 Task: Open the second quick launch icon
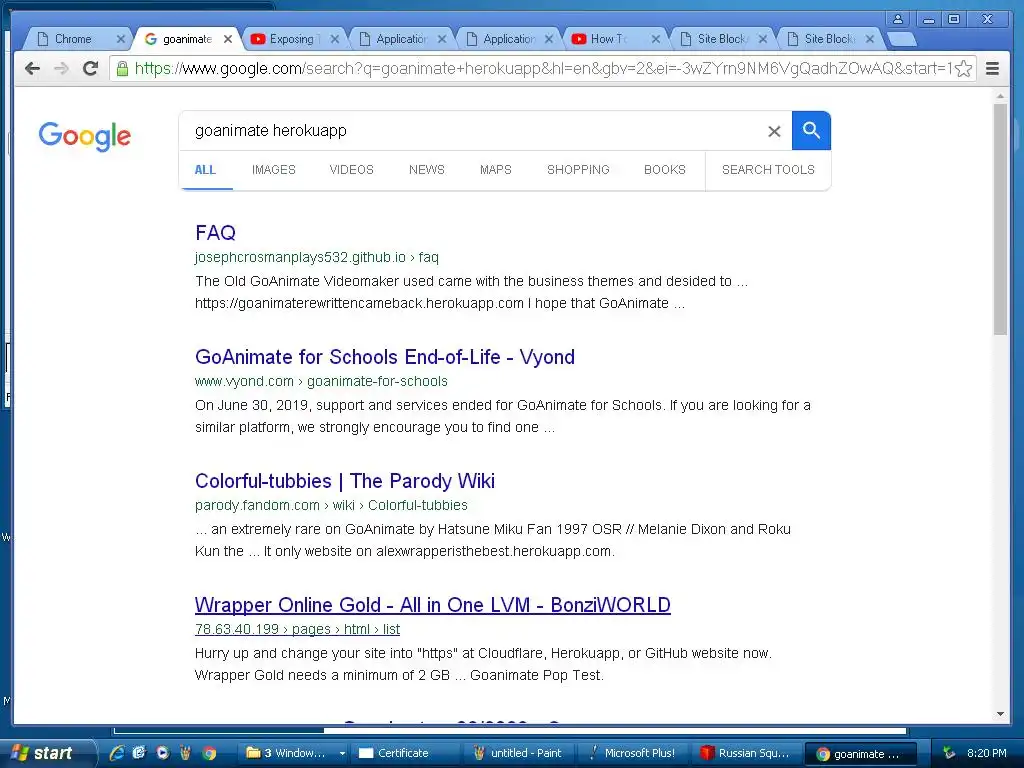[x=139, y=753]
